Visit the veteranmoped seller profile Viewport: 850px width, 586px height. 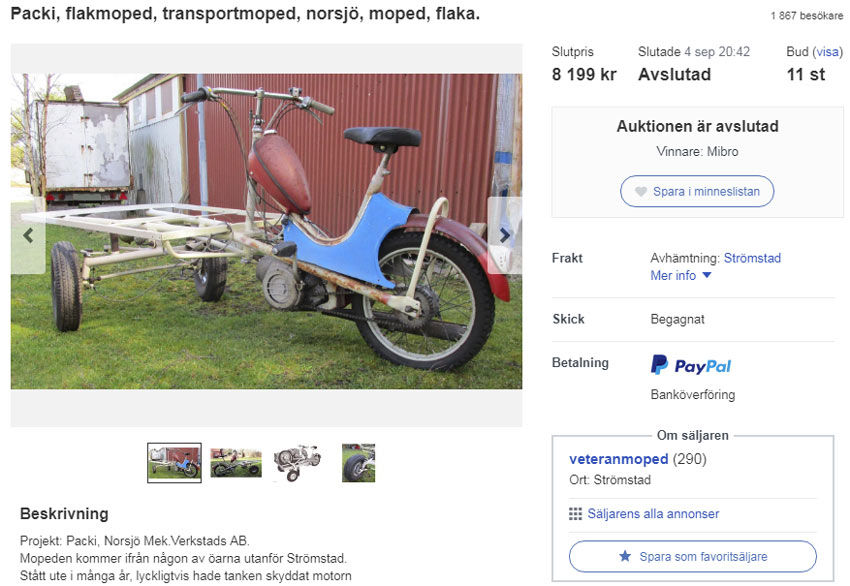click(619, 459)
